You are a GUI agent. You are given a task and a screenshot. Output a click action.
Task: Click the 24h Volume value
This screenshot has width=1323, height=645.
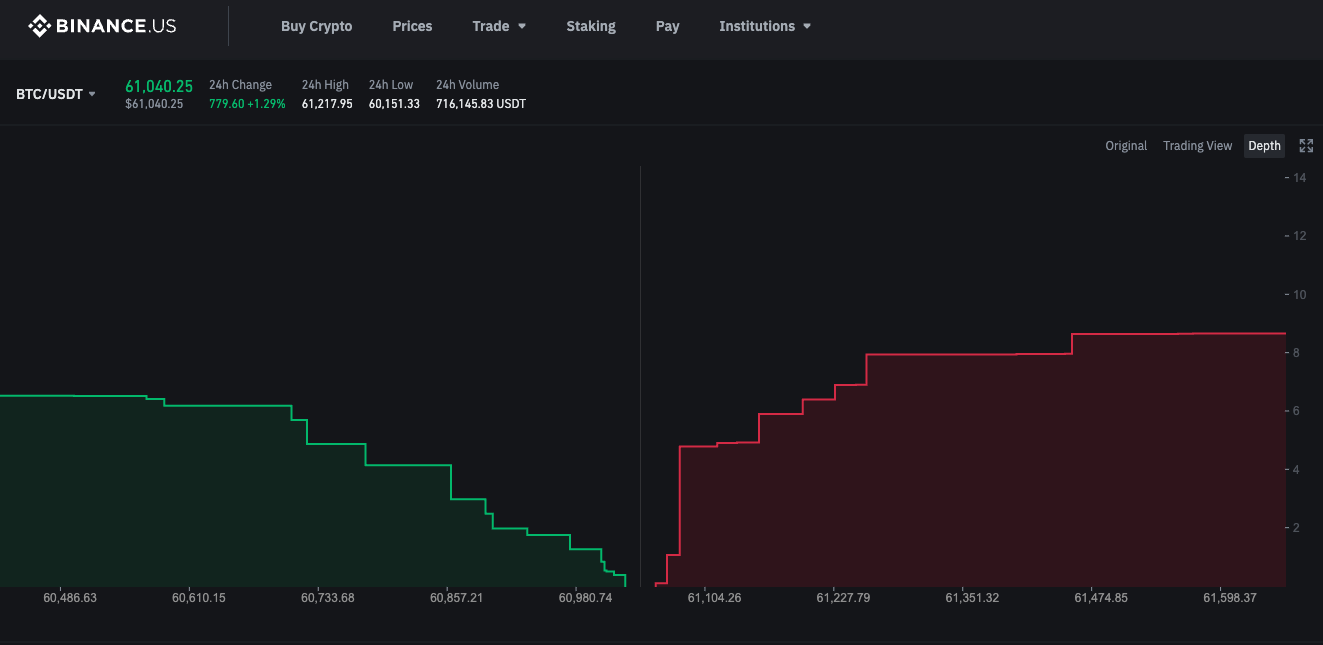(x=480, y=104)
